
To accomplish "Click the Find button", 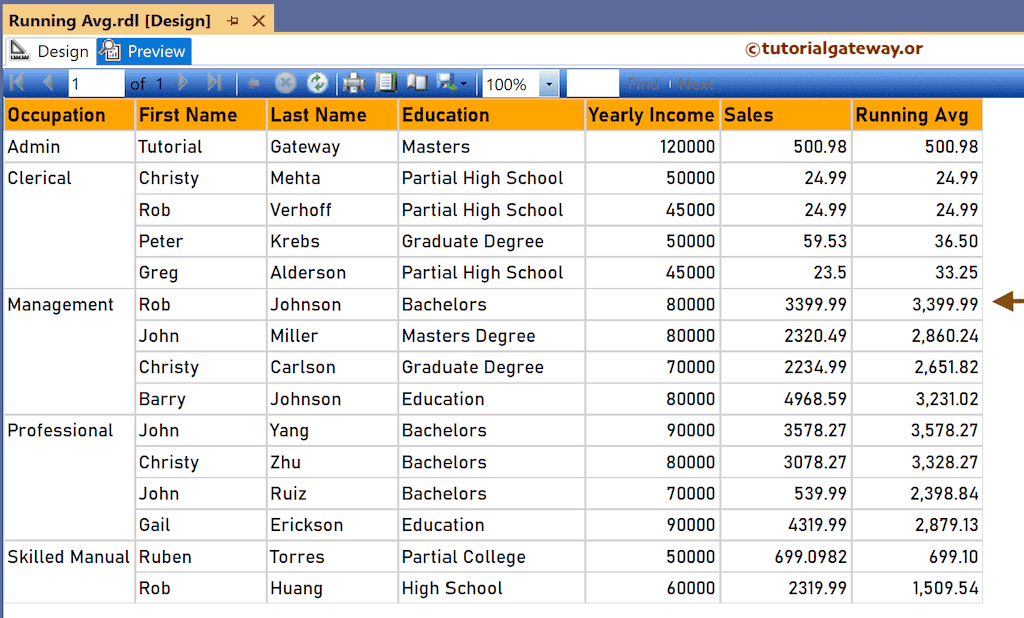I will tap(644, 84).
